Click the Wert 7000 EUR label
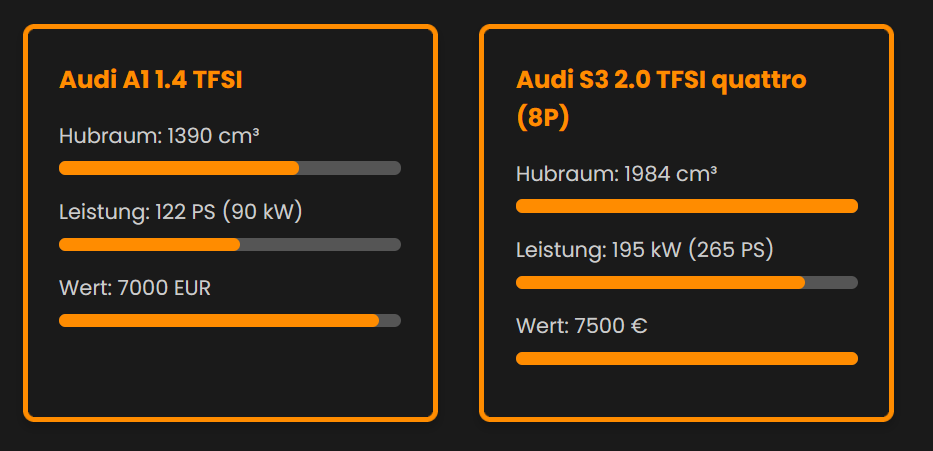Screen dimensions: 933x451 click(x=135, y=288)
